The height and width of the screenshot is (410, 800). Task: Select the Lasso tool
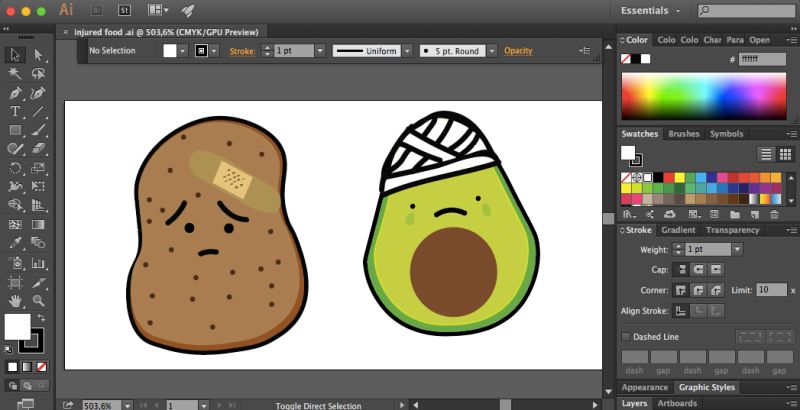38,74
